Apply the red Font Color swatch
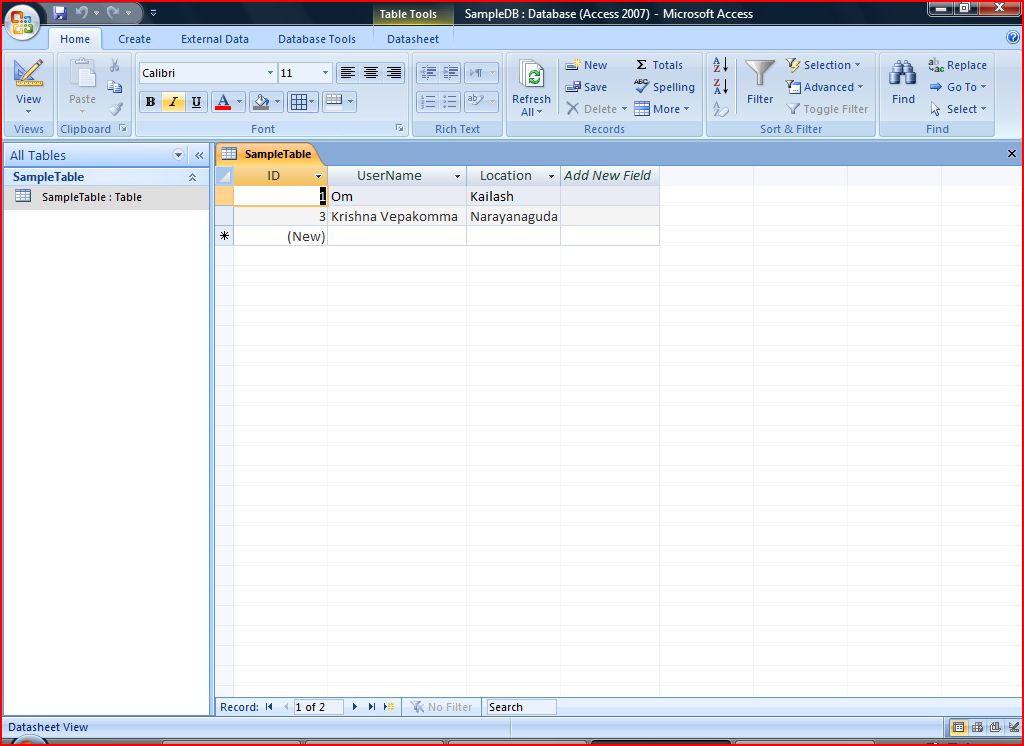The width and height of the screenshot is (1024, 746). coord(223,101)
